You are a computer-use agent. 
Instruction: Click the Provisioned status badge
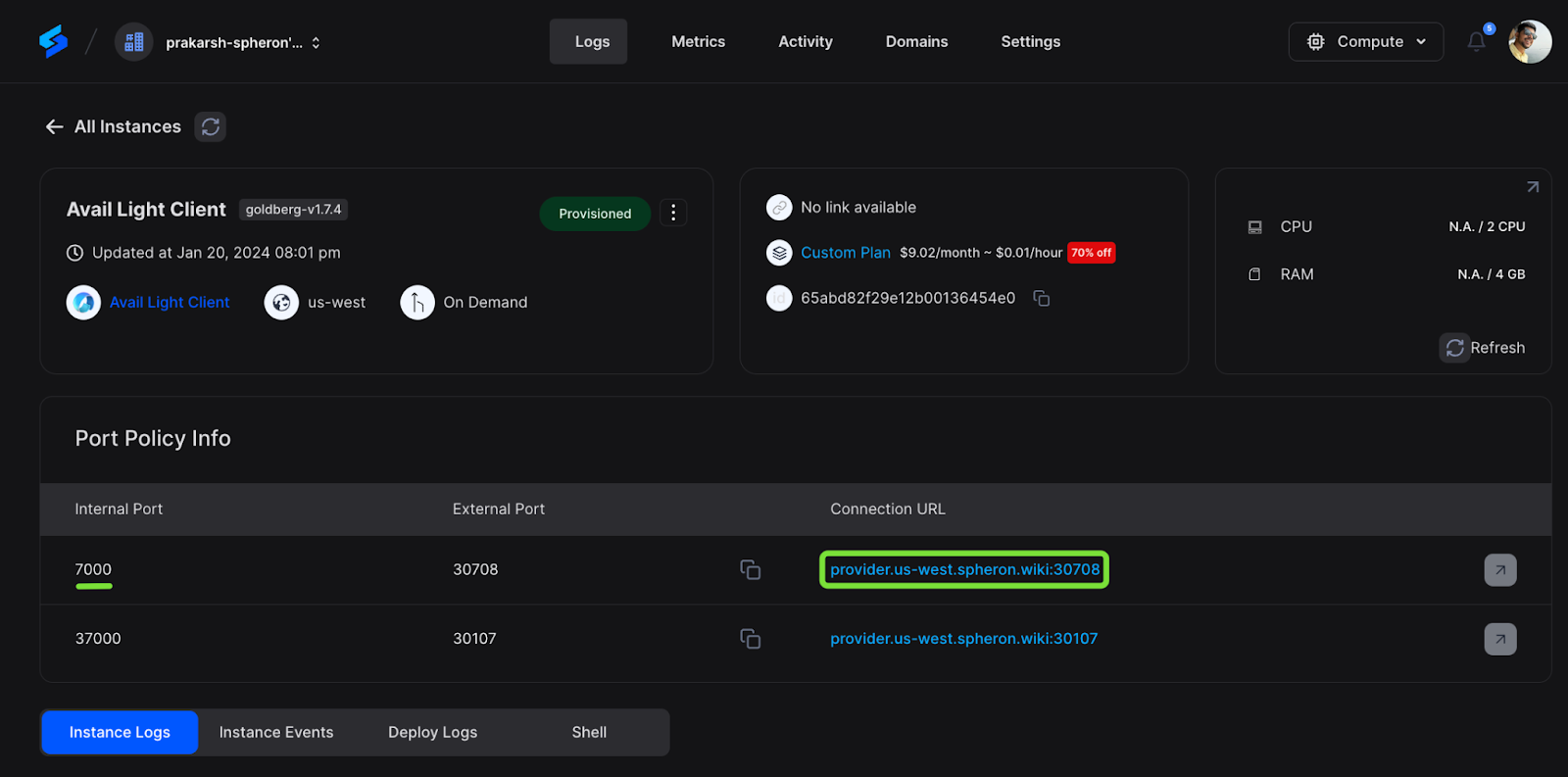click(x=595, y=214)
